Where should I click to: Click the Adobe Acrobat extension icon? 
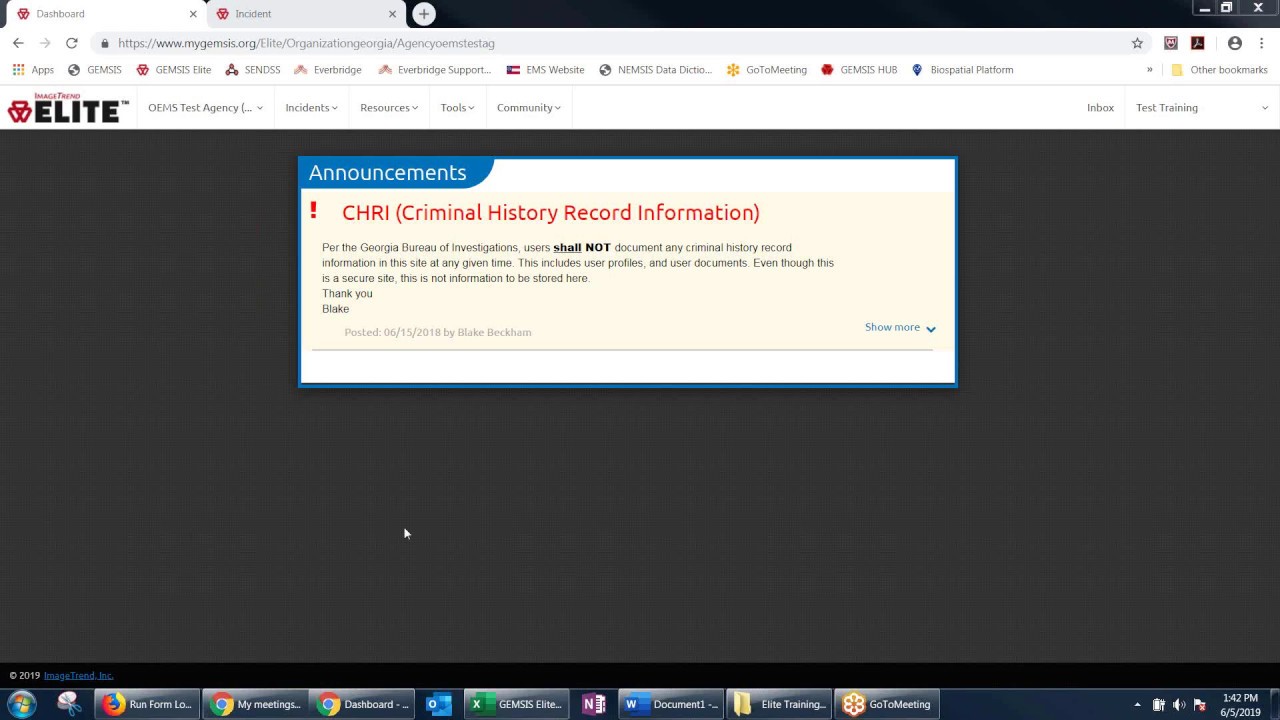(x=1198, y=43)
